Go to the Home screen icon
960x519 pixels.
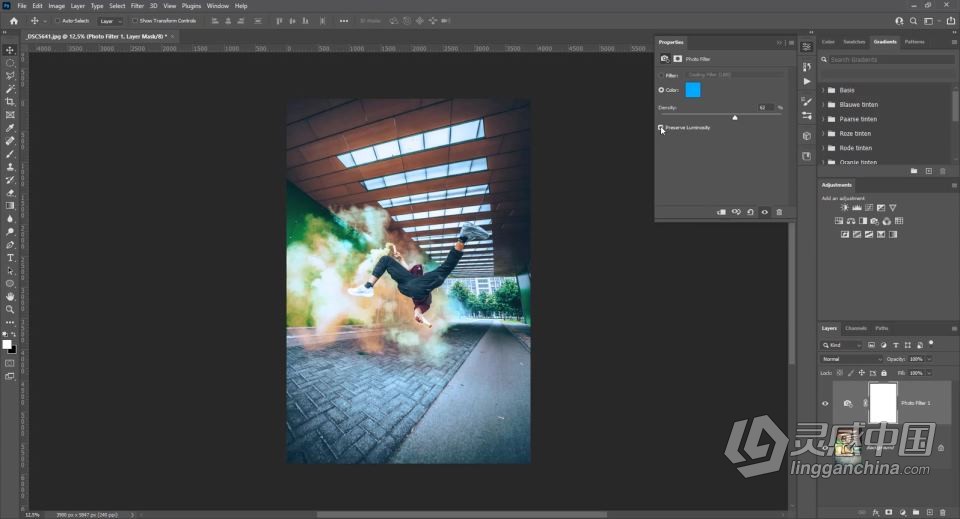(x=13, y=21)
